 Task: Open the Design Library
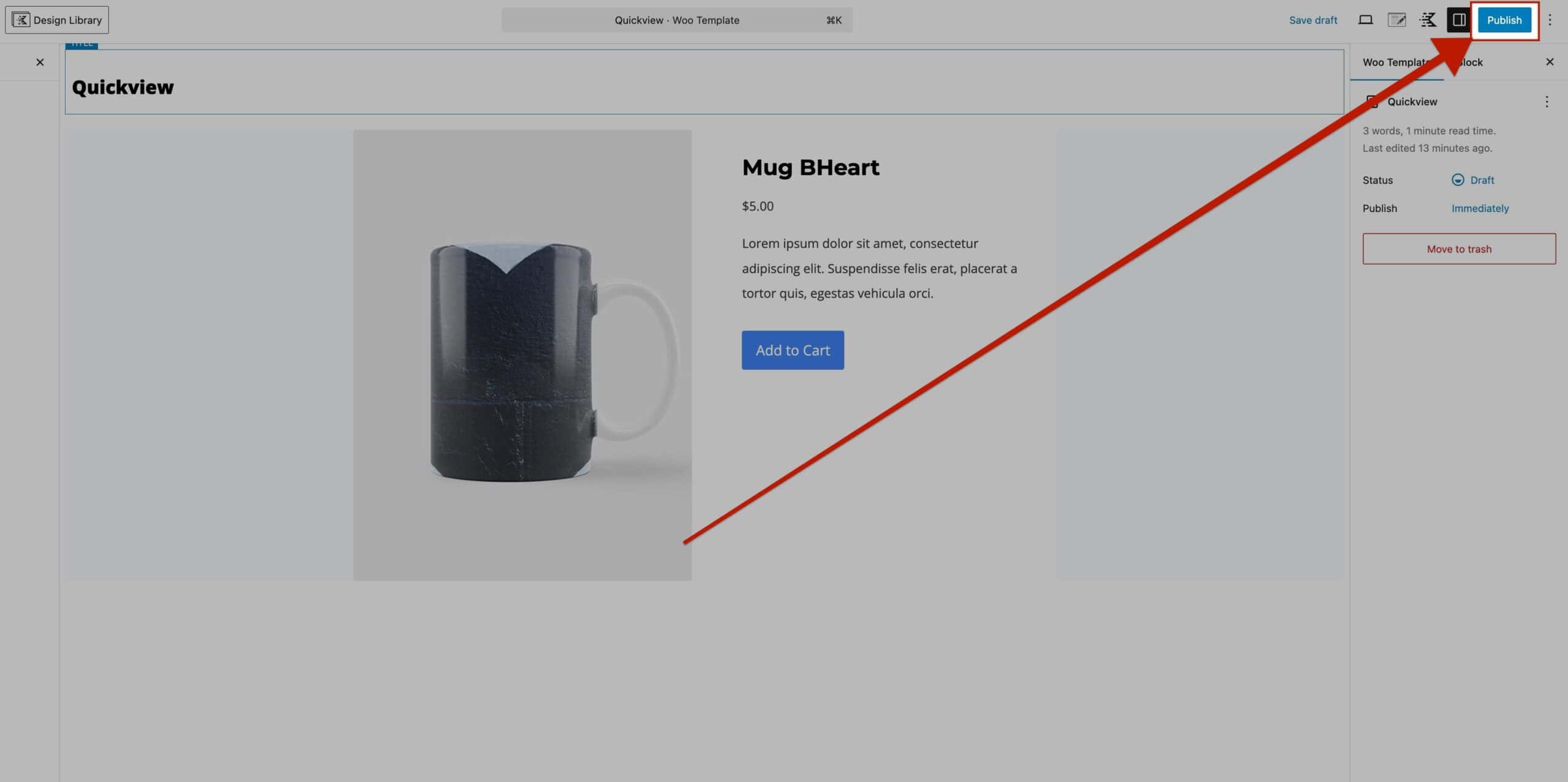point(57,20)
